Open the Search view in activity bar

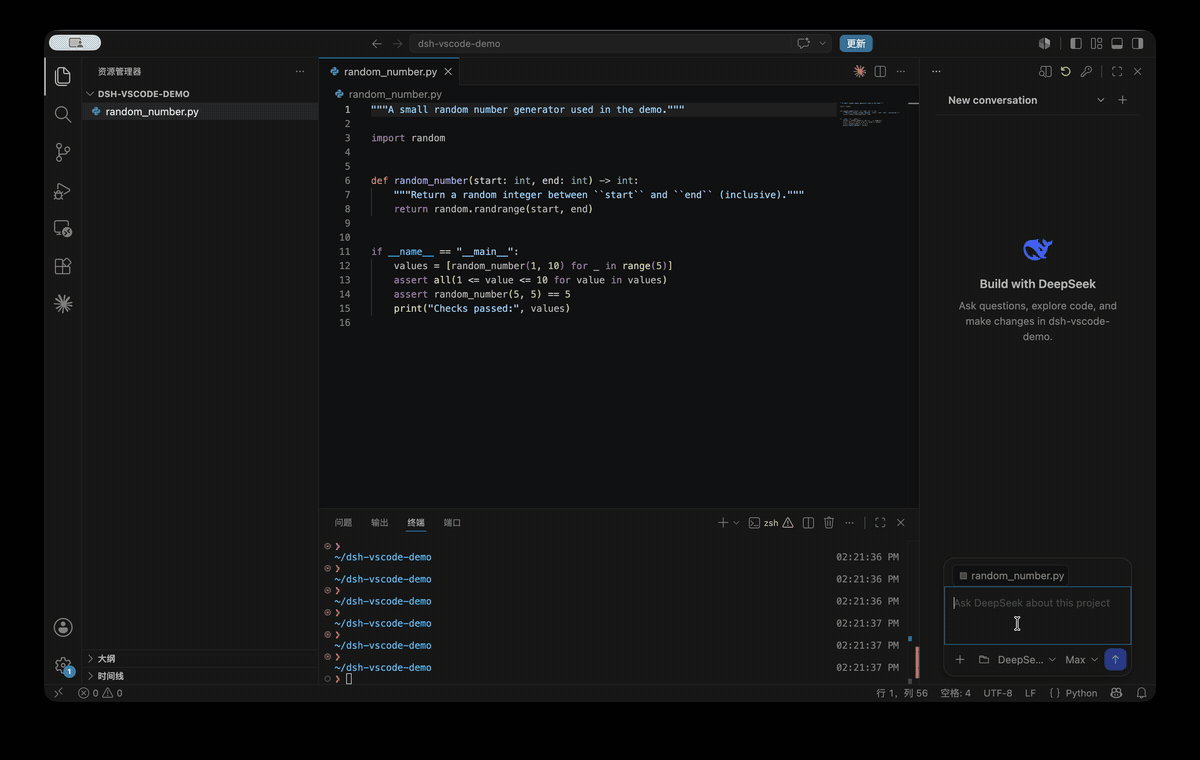(63, 114)
